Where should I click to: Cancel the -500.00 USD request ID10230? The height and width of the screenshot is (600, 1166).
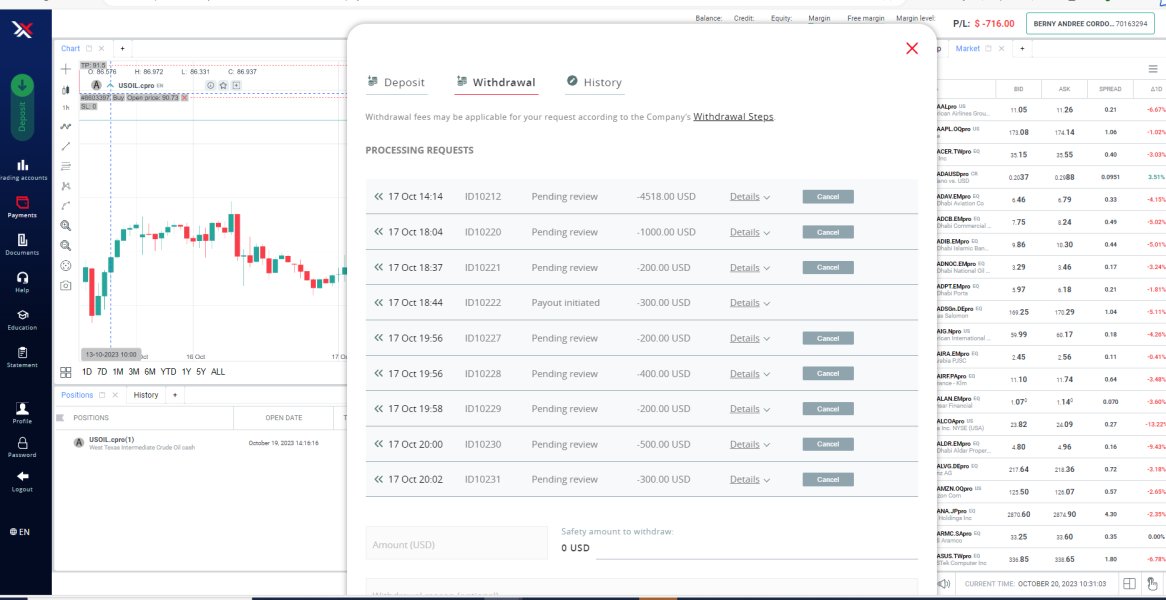(828, 444)
